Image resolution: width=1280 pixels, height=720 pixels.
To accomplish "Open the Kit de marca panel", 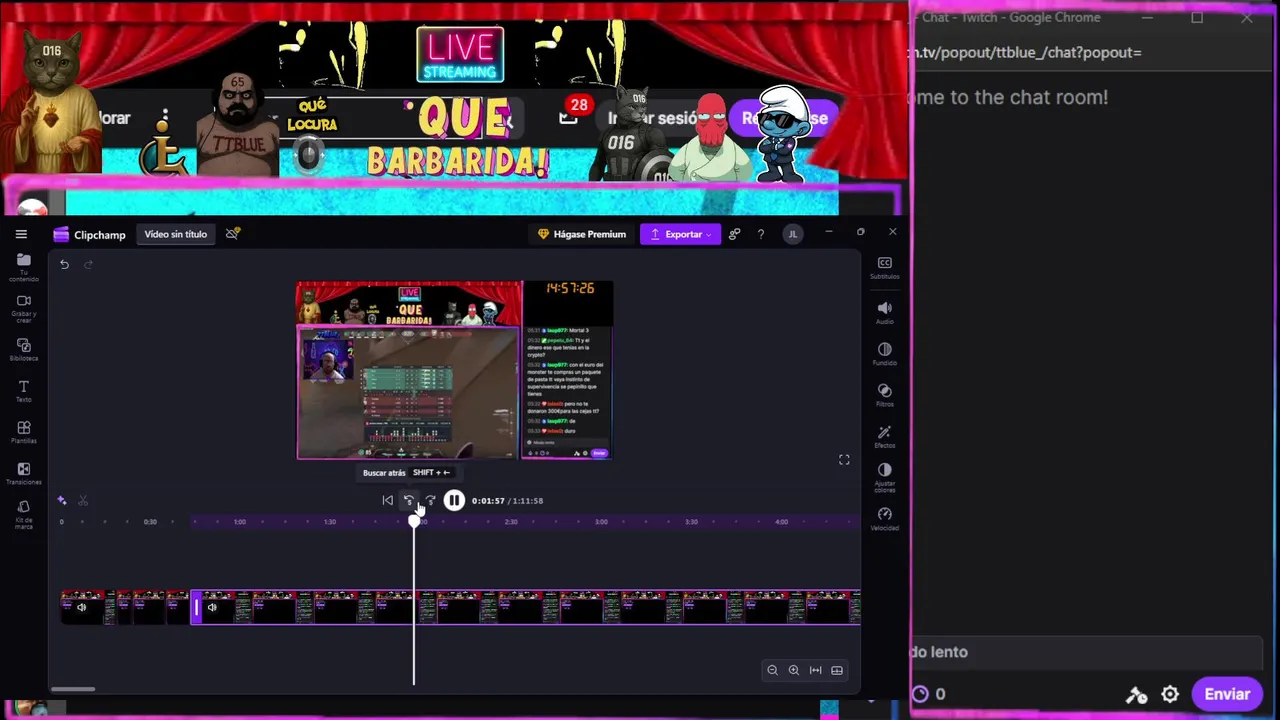I will coord(24,514).
